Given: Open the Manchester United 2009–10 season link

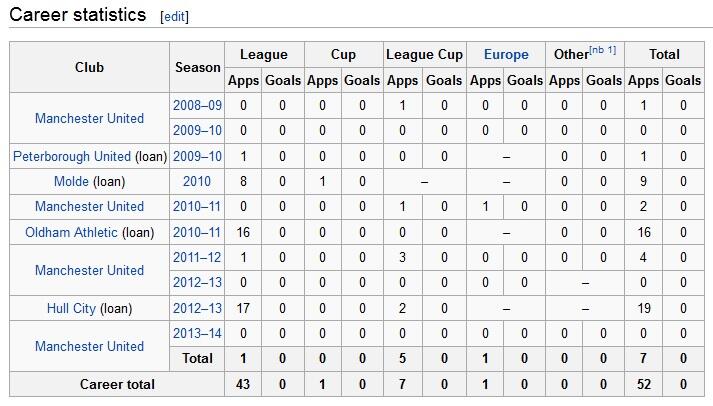Looking at the screenshot, I should (197, 130).
